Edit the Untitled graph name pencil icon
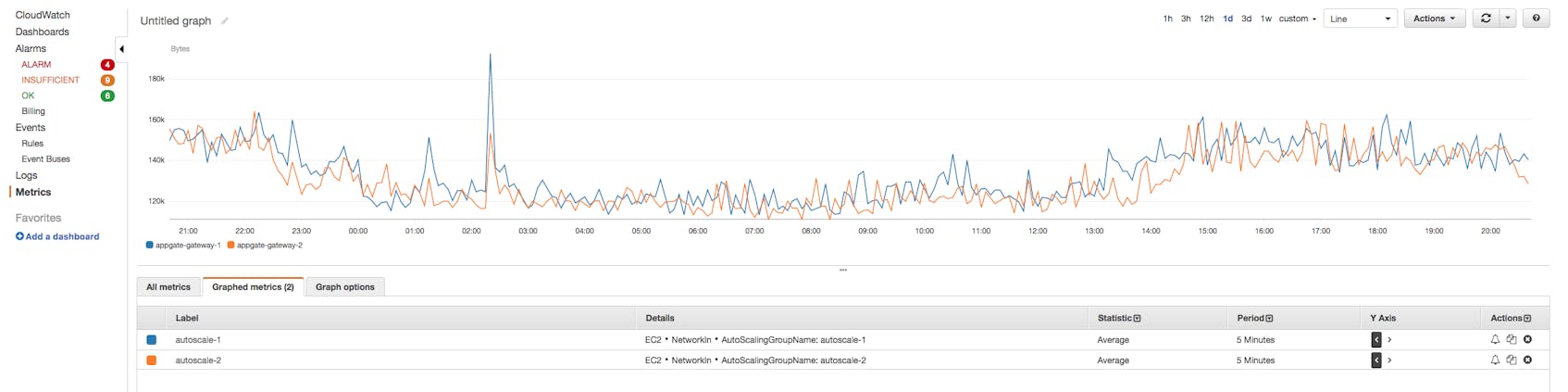 [224, 20]
